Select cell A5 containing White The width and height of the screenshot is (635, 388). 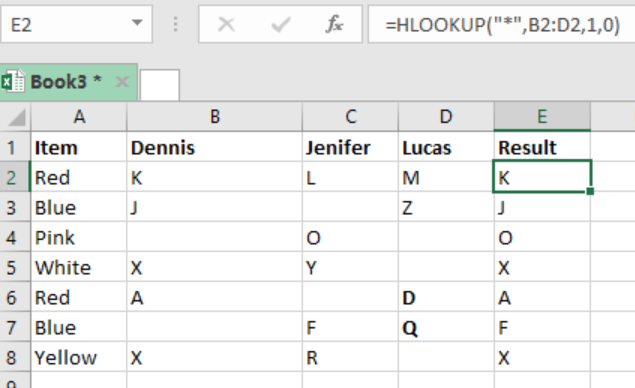tap(79, 267)
